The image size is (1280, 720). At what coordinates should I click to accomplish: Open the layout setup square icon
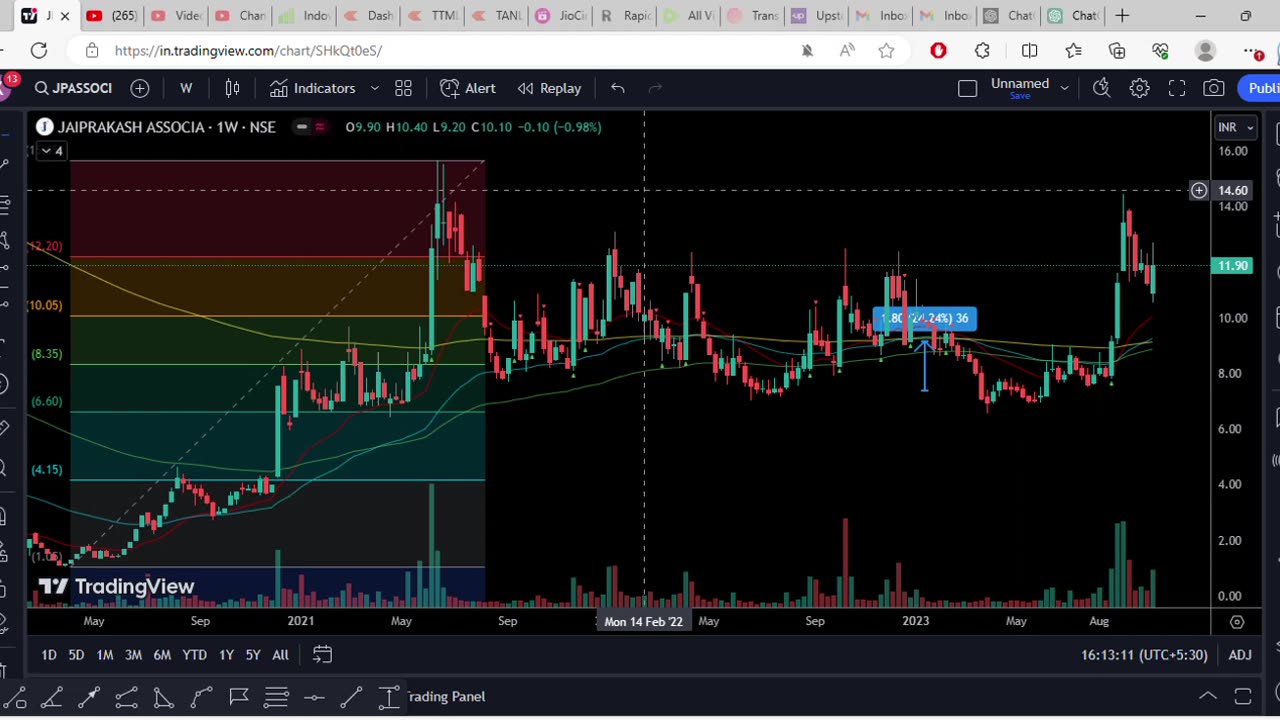pos(967,88)
